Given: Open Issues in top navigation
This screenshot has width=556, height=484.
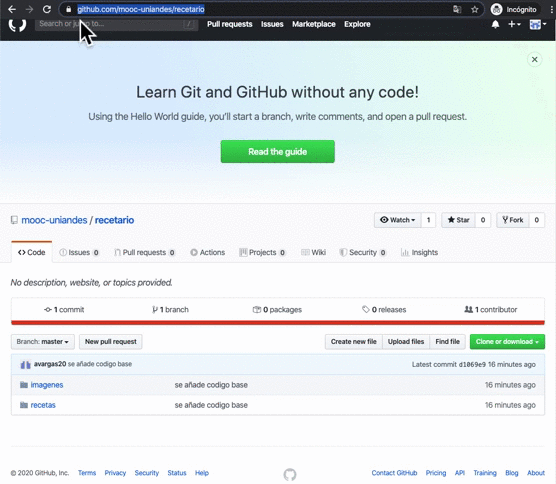Looking at the screenshot, I should [x=272, y=24].
